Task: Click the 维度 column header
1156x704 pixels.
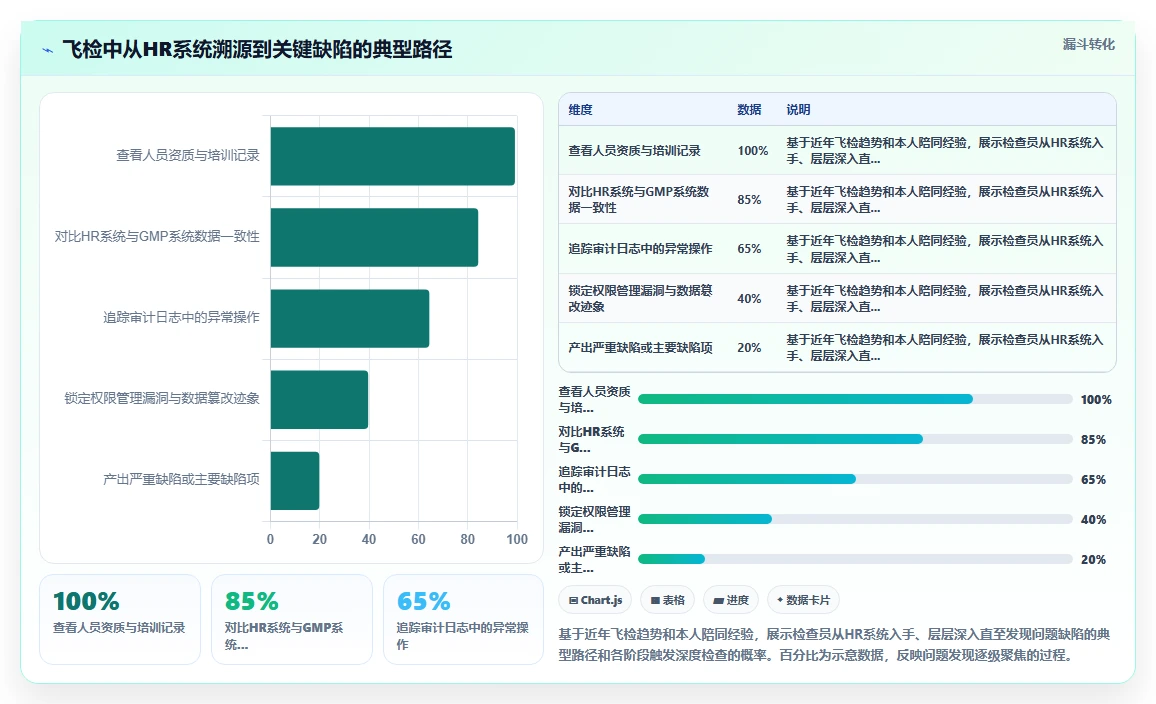Action: [580, 109]
